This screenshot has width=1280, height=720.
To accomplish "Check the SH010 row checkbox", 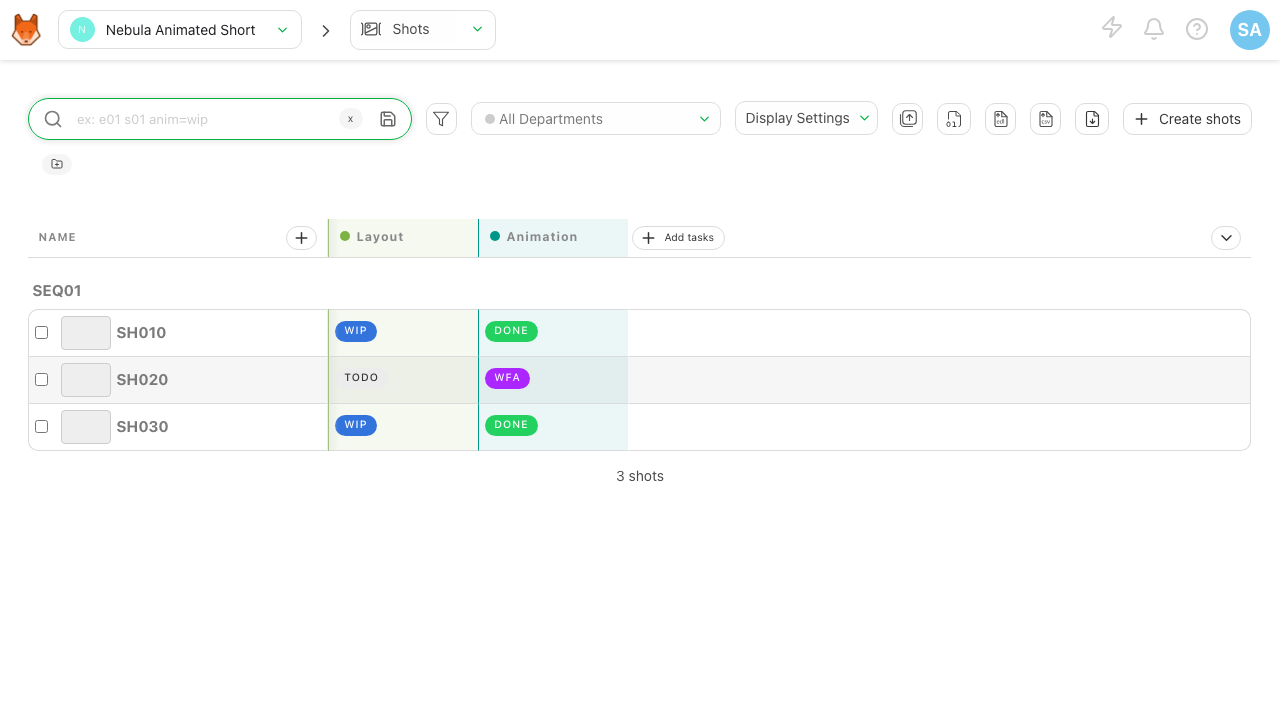I will coord(42,332).
